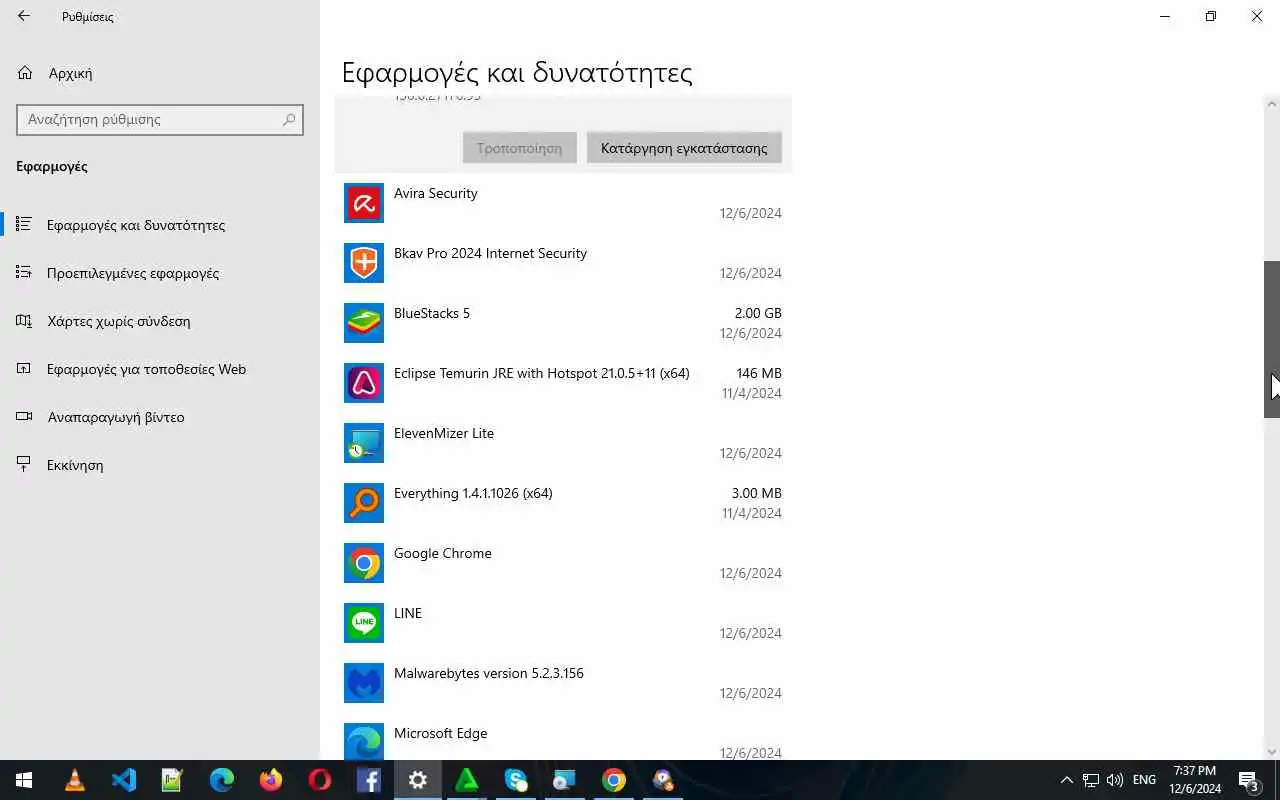Click the network tray icon
The image size is (1280, 800).
point(1091,780)
